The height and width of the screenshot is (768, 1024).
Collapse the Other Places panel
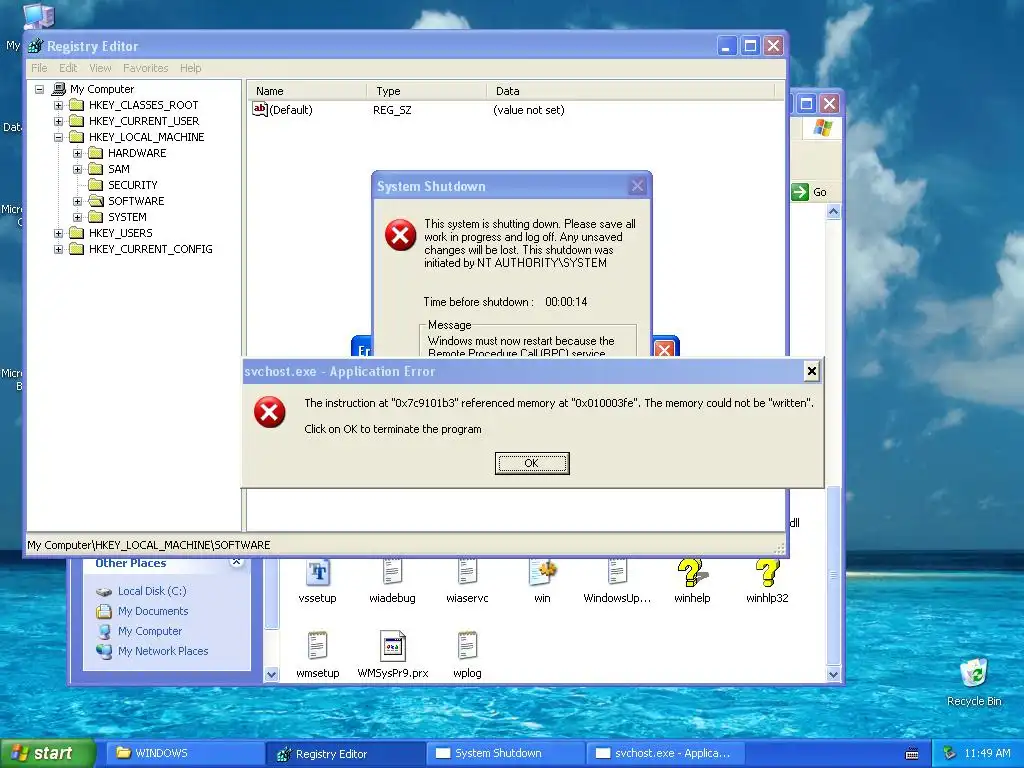click(x=236, y=562)
